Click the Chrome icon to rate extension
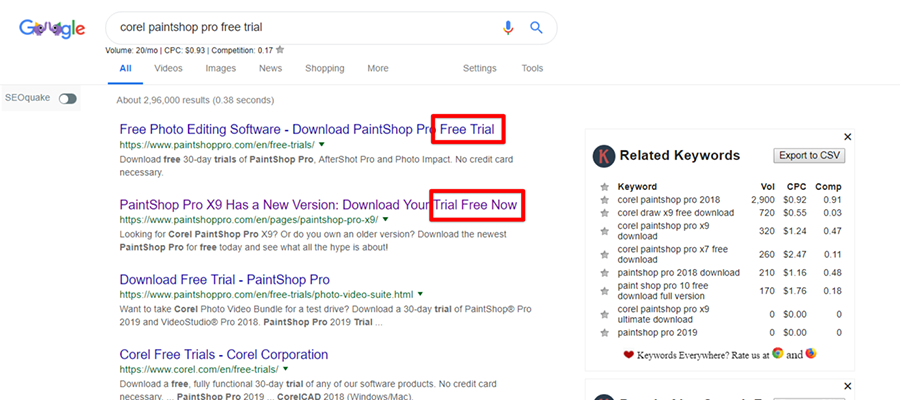900x400 pixels. [777, 353]
